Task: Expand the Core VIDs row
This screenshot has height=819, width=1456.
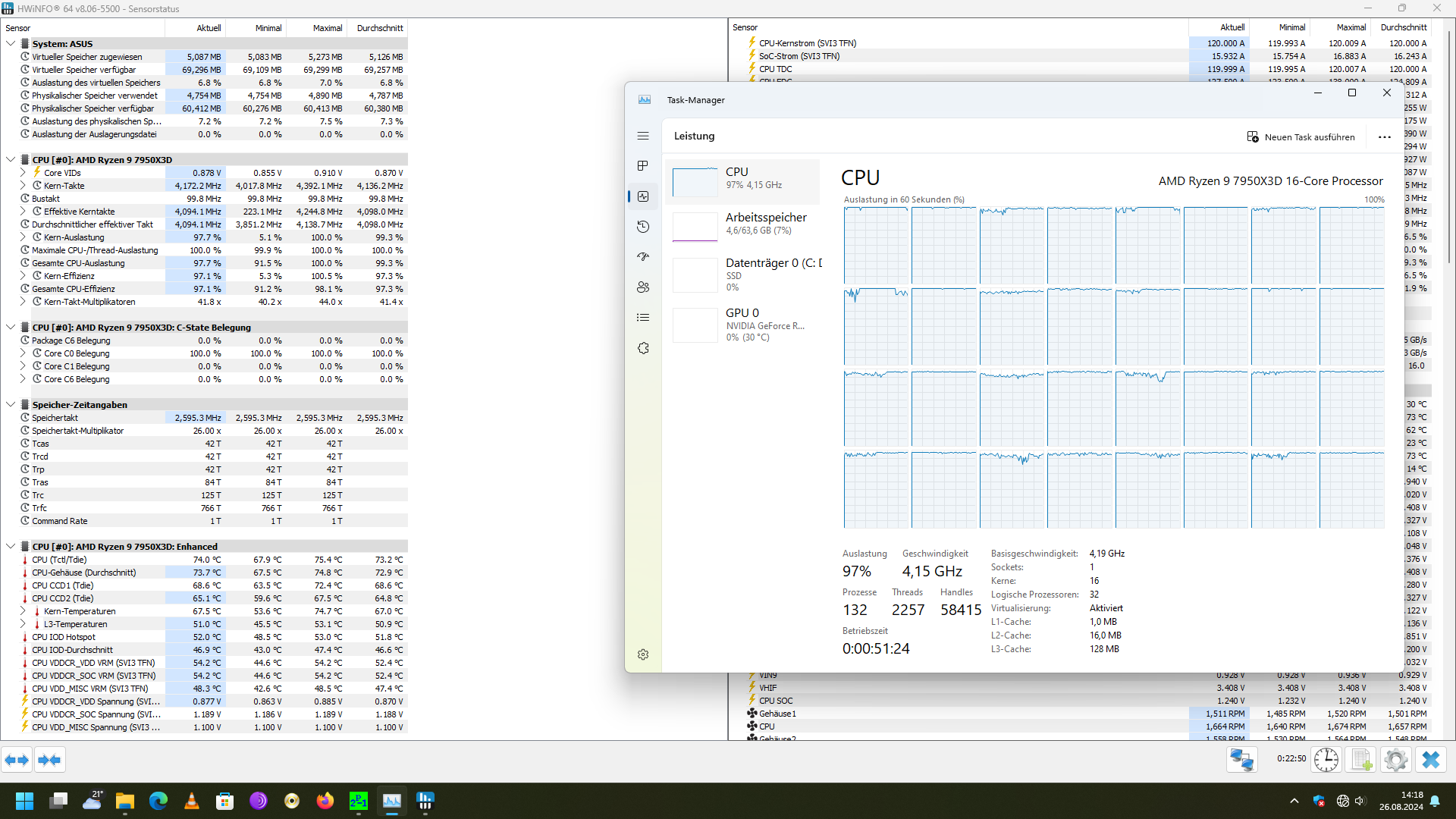Action: pos(23,173)
